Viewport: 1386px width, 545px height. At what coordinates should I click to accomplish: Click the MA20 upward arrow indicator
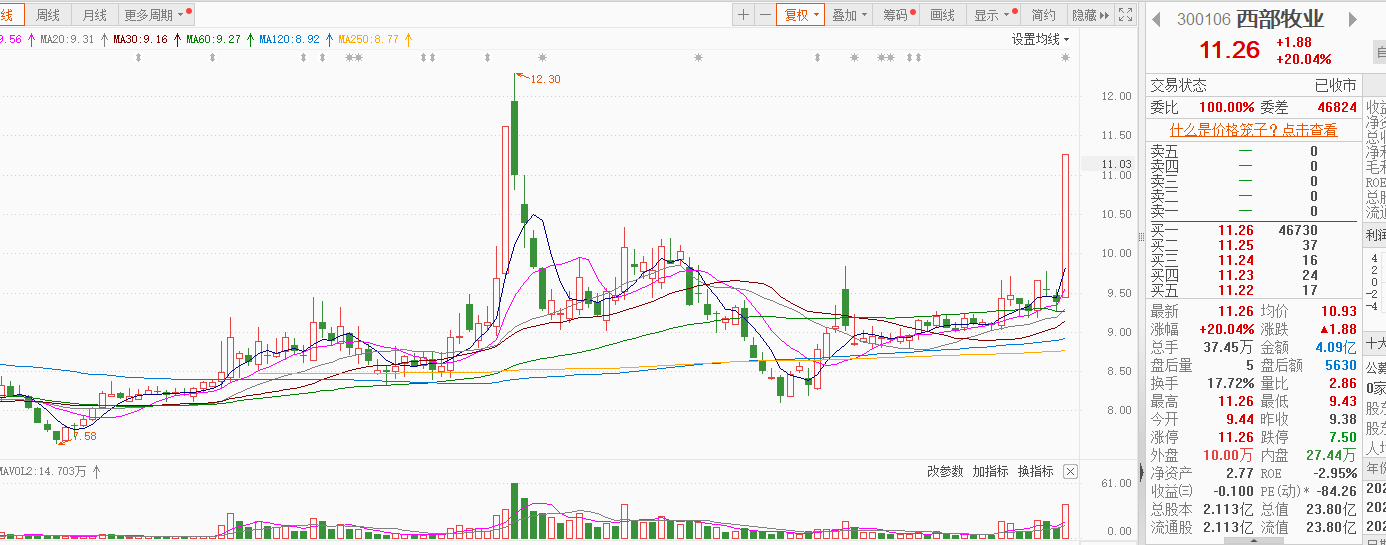103,39
